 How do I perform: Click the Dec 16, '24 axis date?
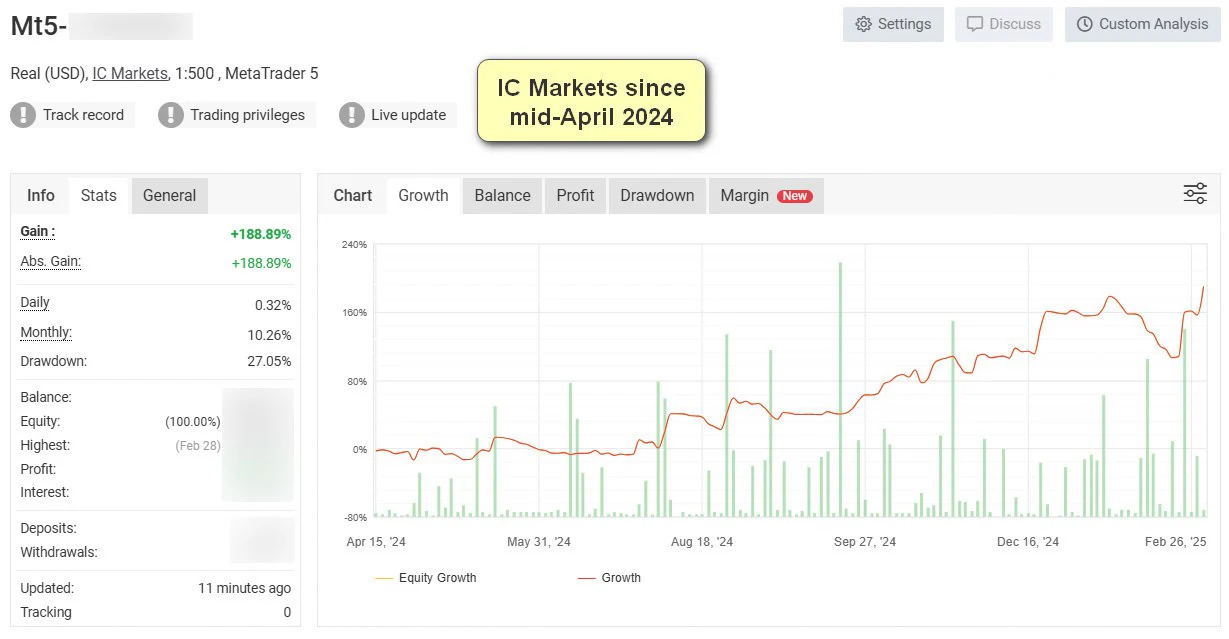[x=1028, y=541]
